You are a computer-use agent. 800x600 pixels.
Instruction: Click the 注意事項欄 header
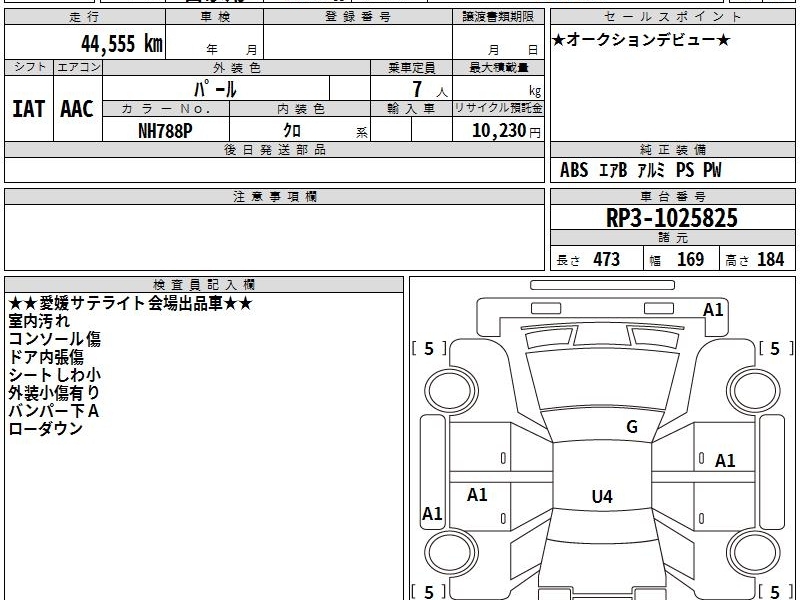pos(274,197)
